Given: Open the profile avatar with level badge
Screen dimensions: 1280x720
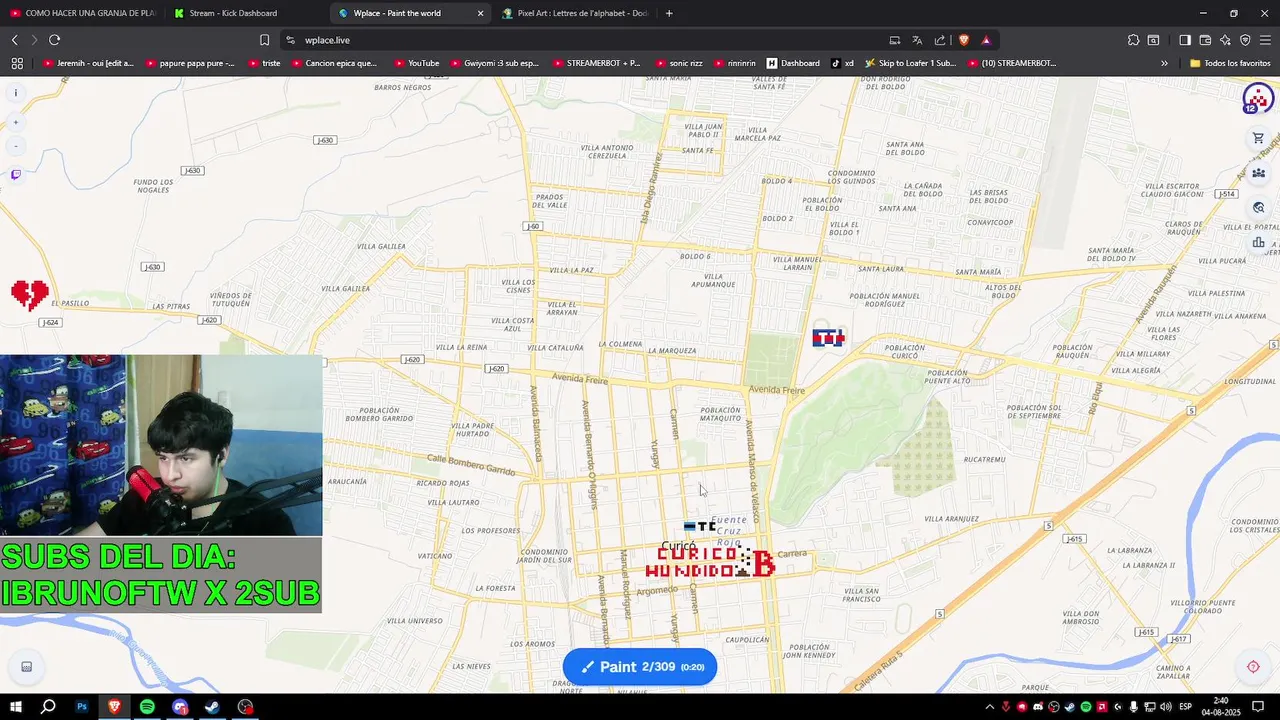Looking at the screenshot, I should pos(1257,99).
